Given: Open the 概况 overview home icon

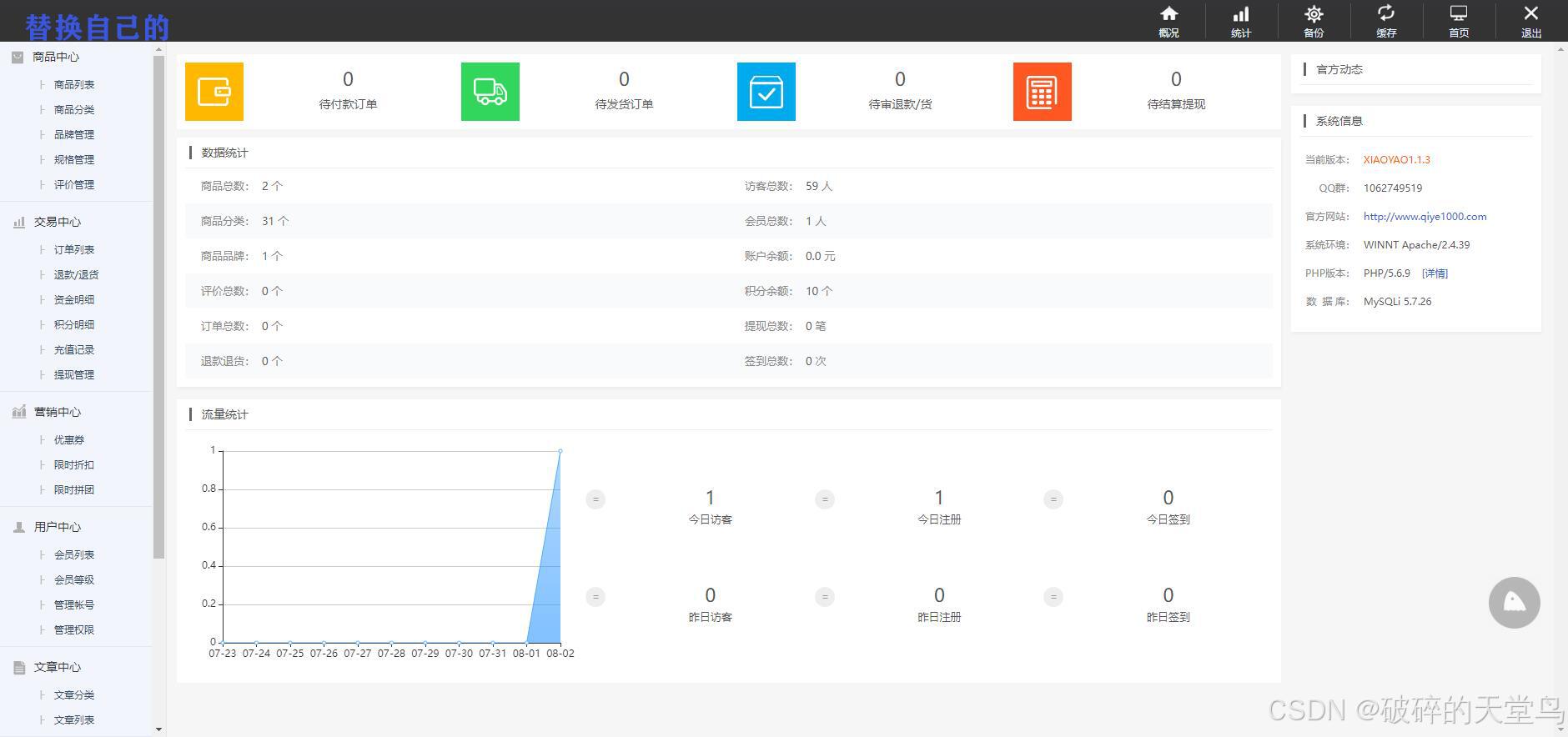Looking at the screenshot, I should coord(1168,14).
